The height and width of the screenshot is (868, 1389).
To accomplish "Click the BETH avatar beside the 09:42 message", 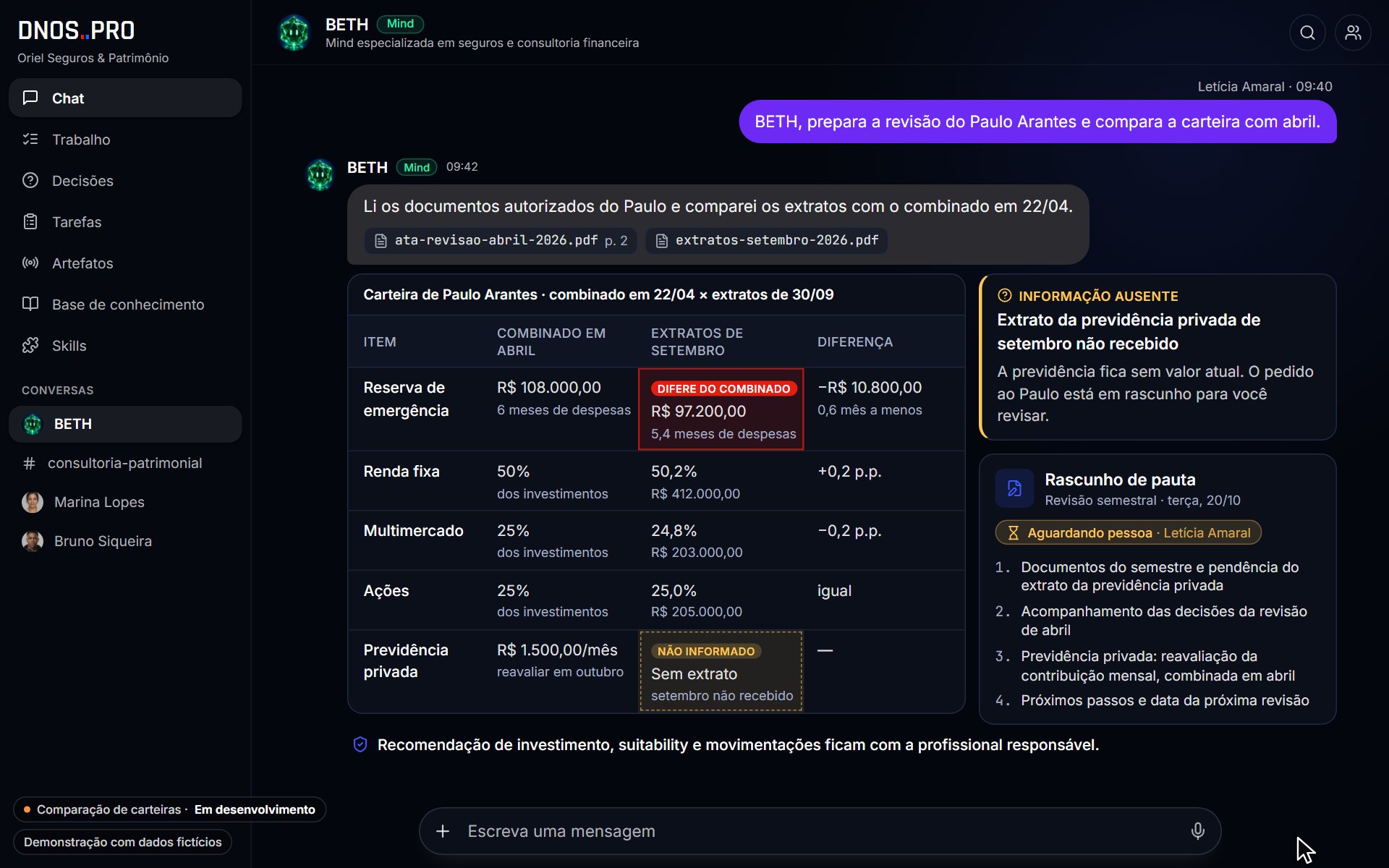I will click(x=320, y=174).
